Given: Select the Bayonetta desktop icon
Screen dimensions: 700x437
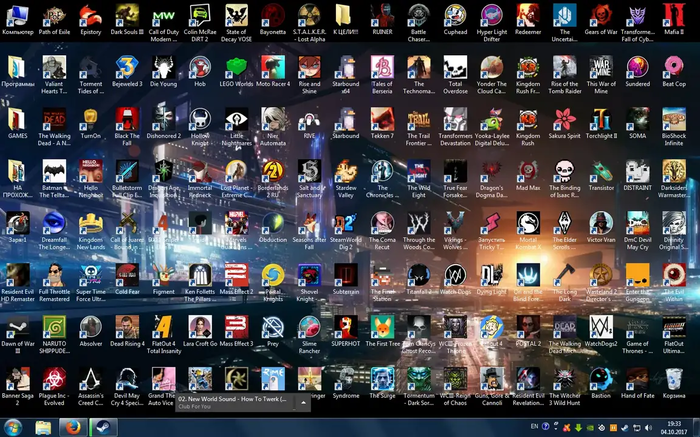Looking at the screenshot, I should 272,16.
